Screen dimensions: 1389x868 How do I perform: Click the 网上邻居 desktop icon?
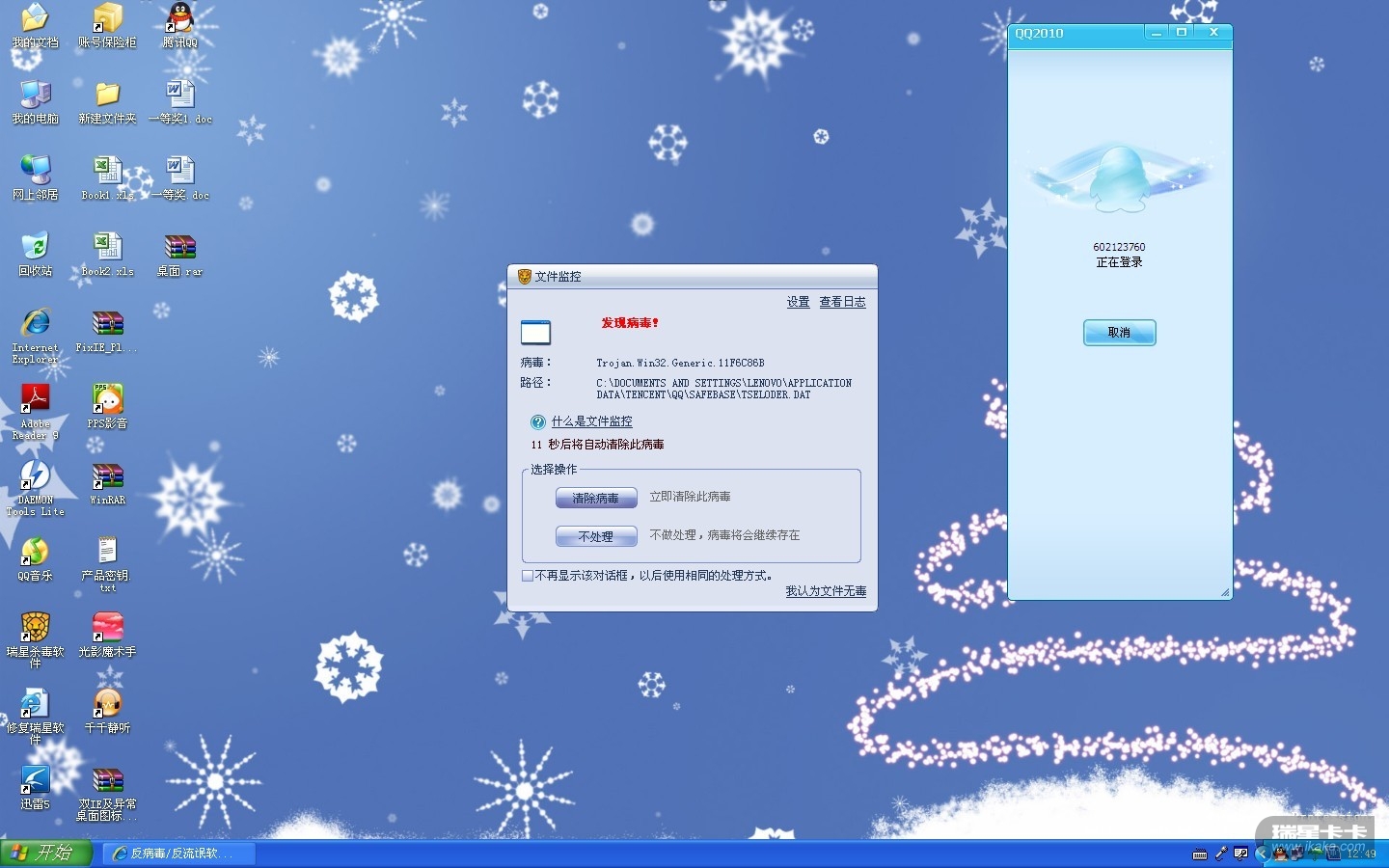click(35, 178)
